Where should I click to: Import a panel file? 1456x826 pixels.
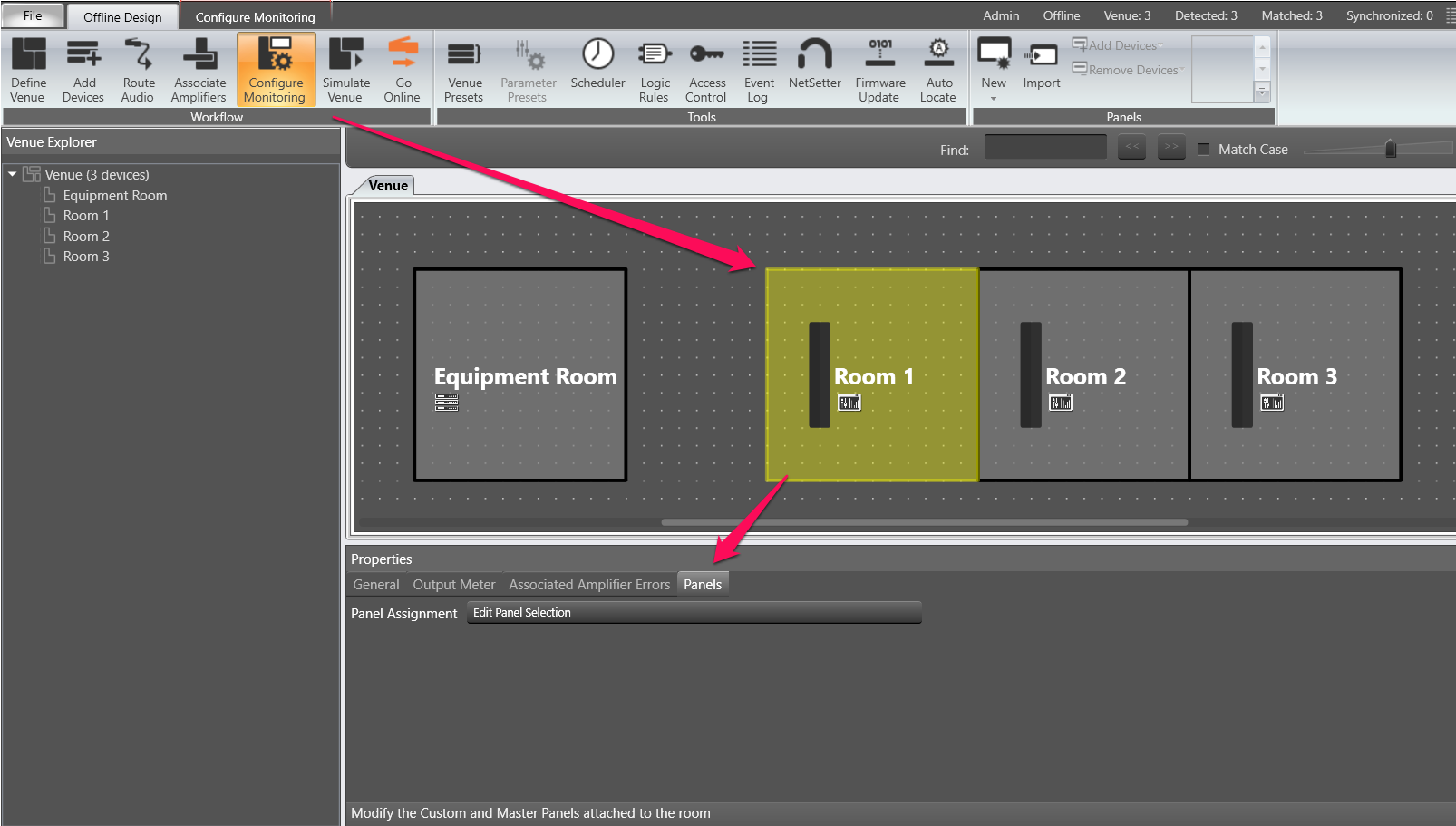point(1042,63)
